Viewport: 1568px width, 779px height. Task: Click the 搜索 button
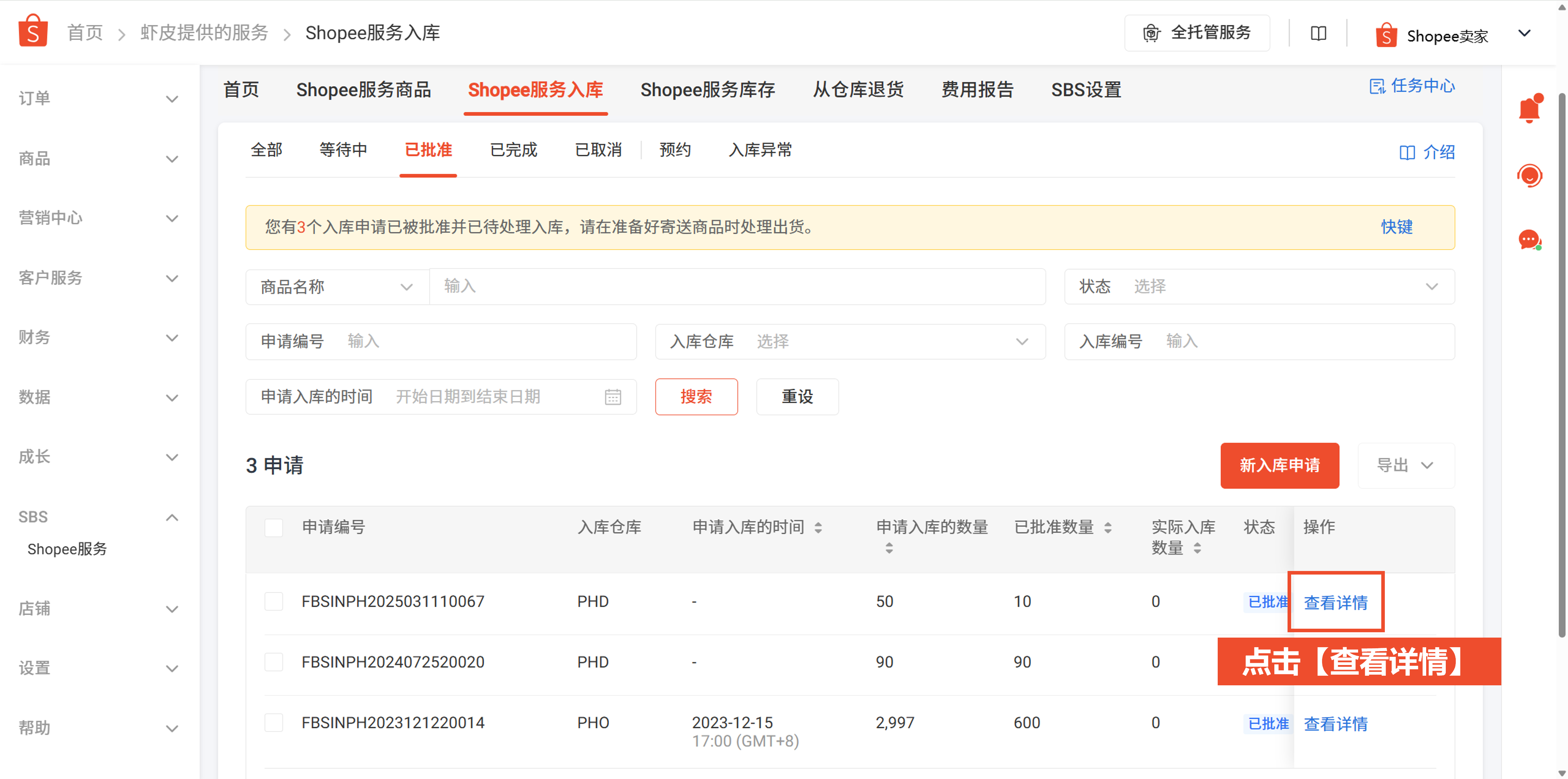click(696, 397)
